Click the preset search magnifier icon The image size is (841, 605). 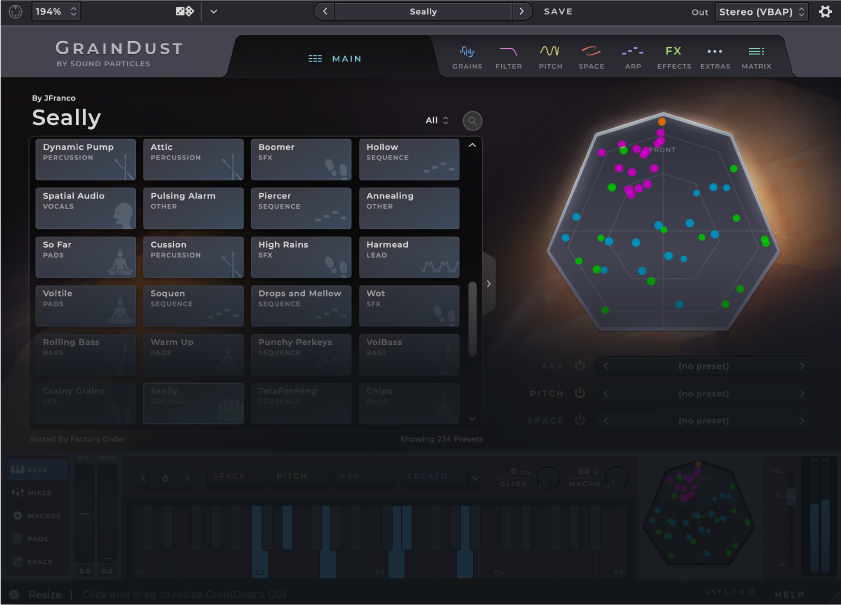pyautogui.click(x=472, y=121)
